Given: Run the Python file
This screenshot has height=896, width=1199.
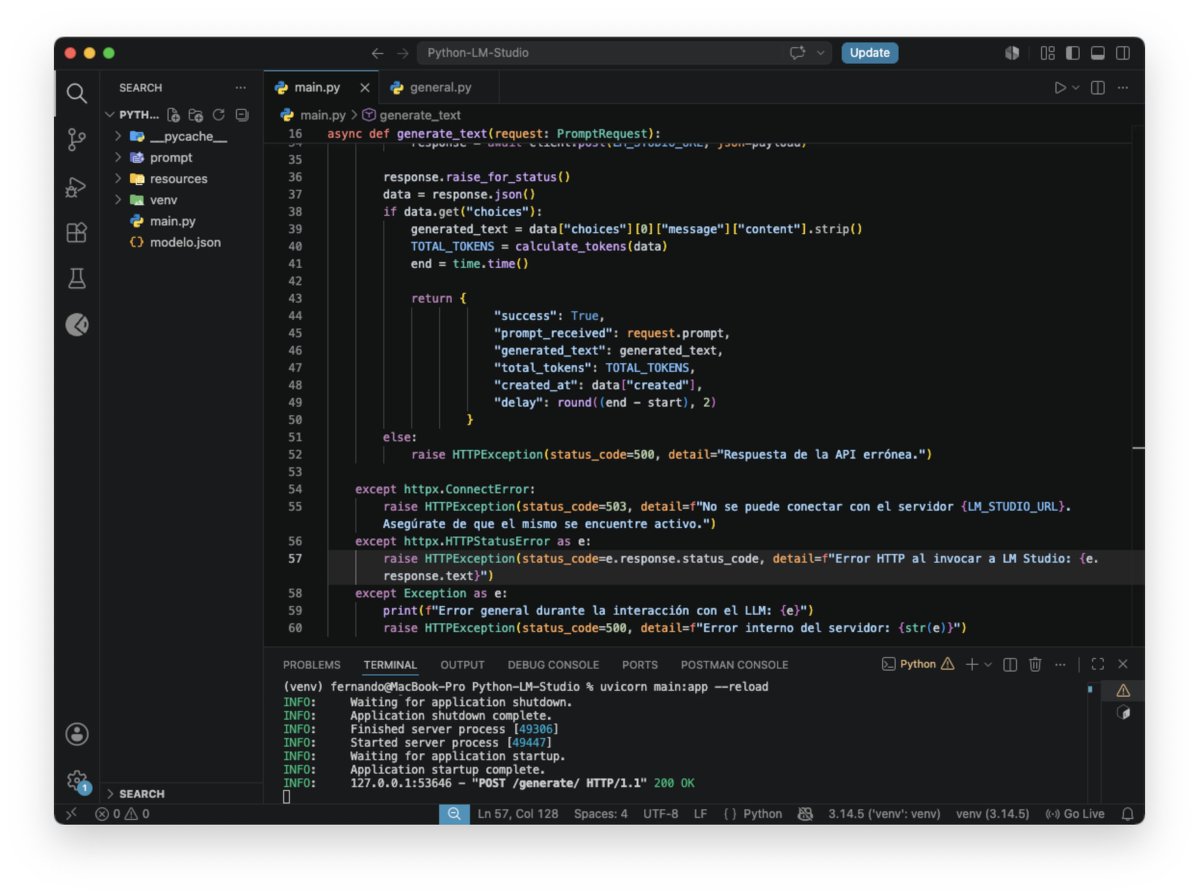Looking at the screenshot, I should click(1060, 87).
